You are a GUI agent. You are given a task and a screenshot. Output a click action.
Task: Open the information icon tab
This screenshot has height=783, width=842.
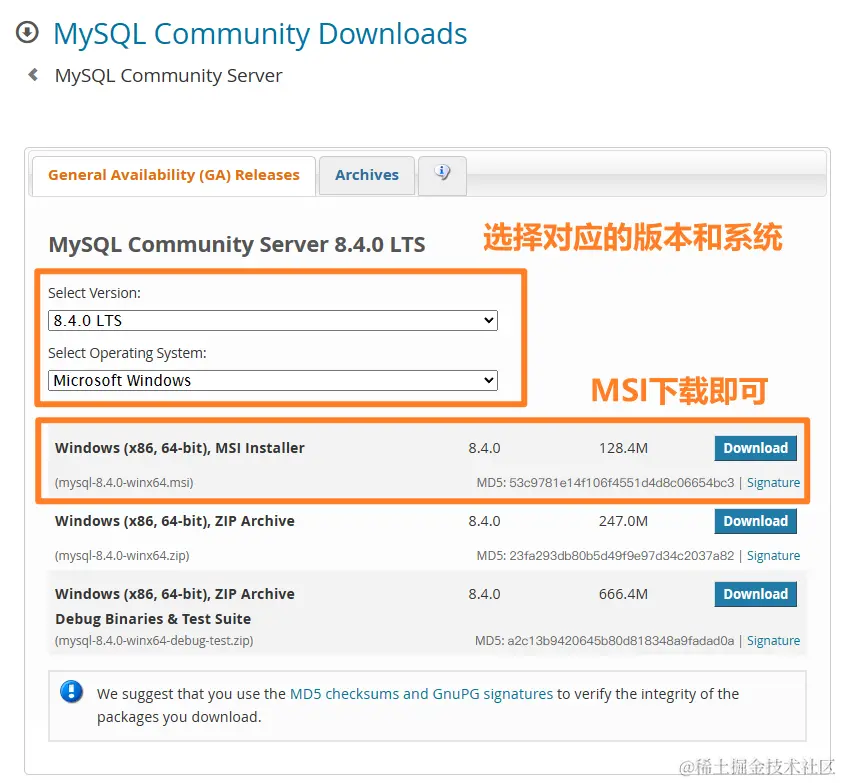(442, 175)
